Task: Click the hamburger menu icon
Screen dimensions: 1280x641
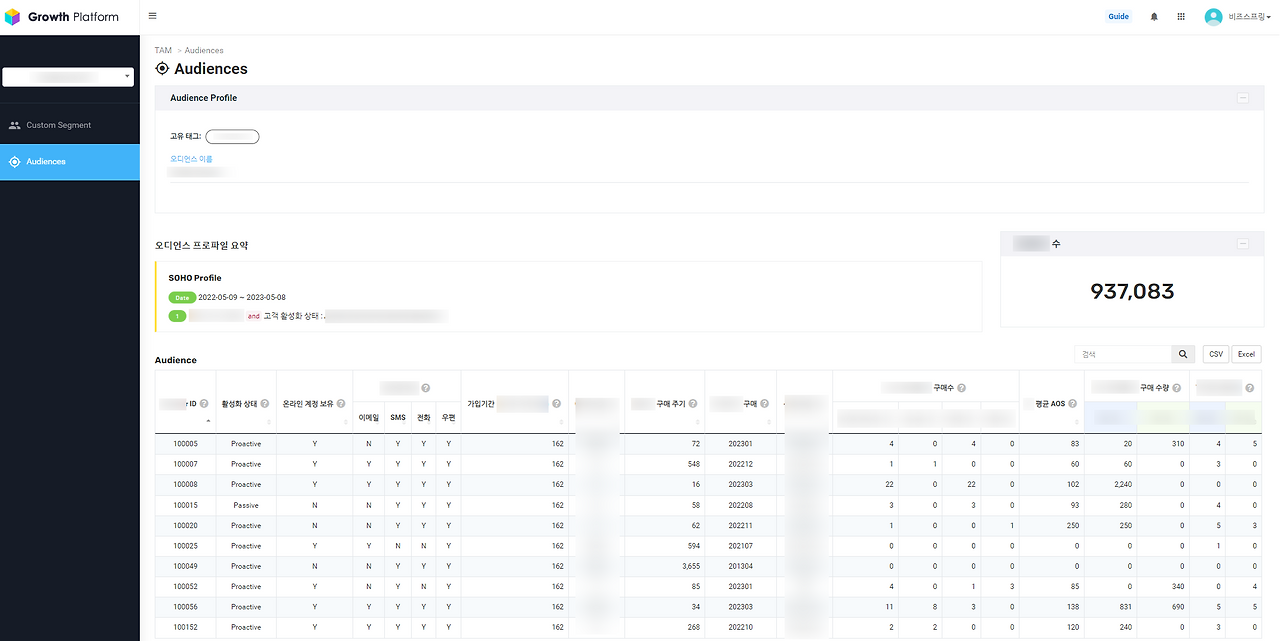Action: pyautogui.click(x=151, y=15)
